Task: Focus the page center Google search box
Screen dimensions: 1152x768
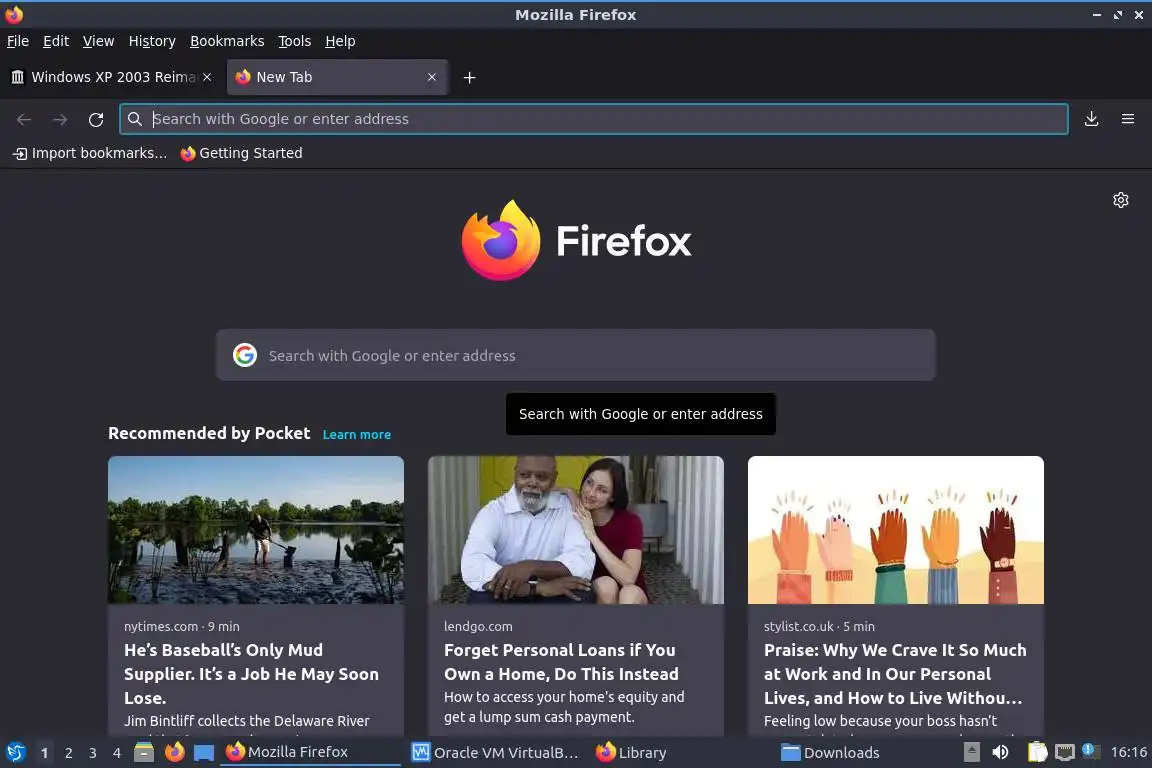Action: [575, 355]
